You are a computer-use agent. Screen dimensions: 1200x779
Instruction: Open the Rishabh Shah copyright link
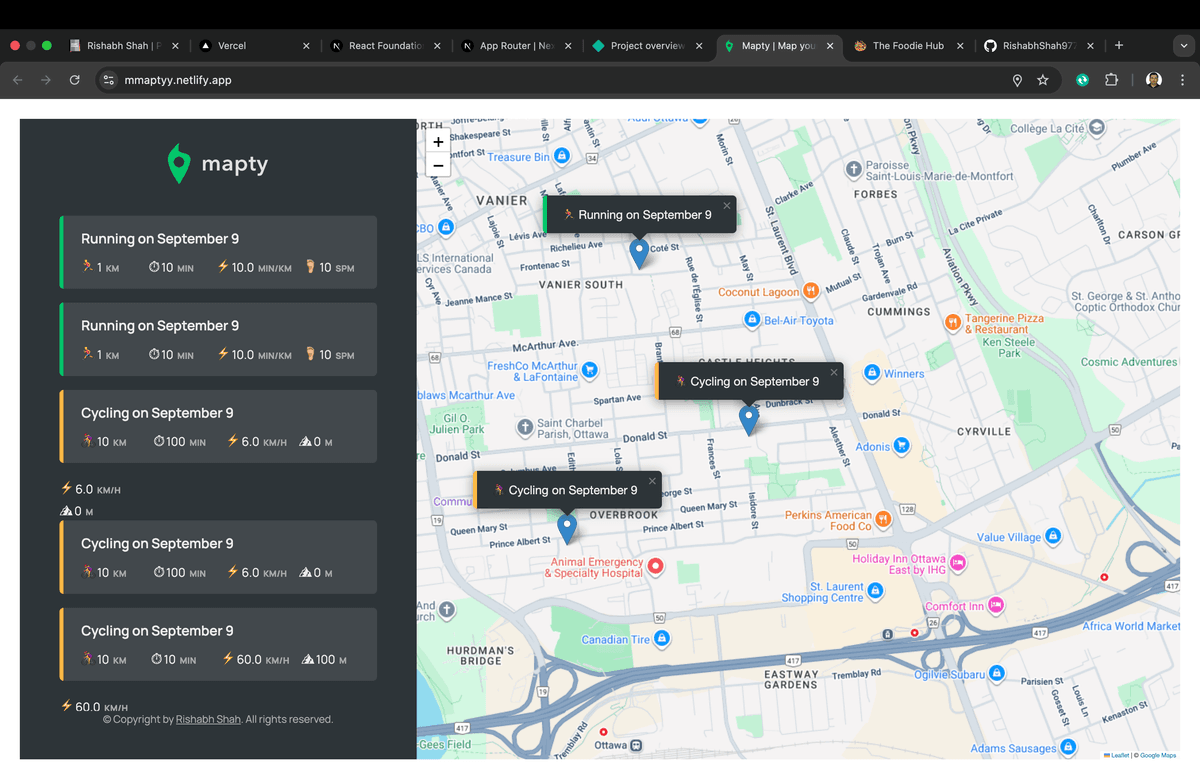pyautogui.click(x=208, y=719)
